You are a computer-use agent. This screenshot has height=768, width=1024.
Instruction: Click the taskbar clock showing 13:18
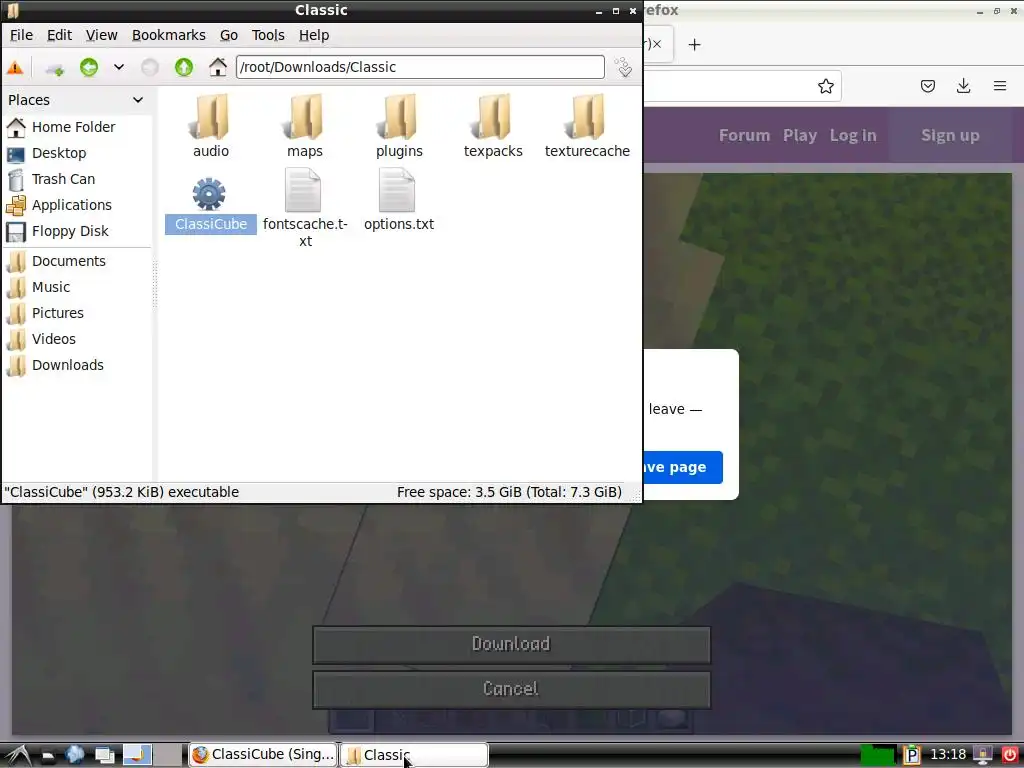948,755
